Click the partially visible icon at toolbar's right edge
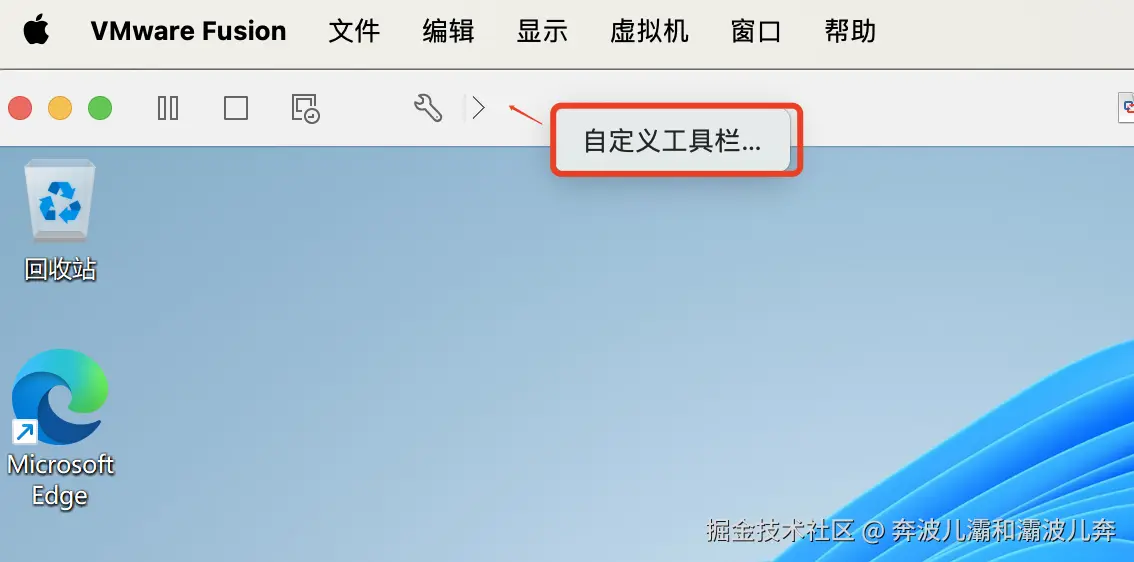 click(1127, 108)
